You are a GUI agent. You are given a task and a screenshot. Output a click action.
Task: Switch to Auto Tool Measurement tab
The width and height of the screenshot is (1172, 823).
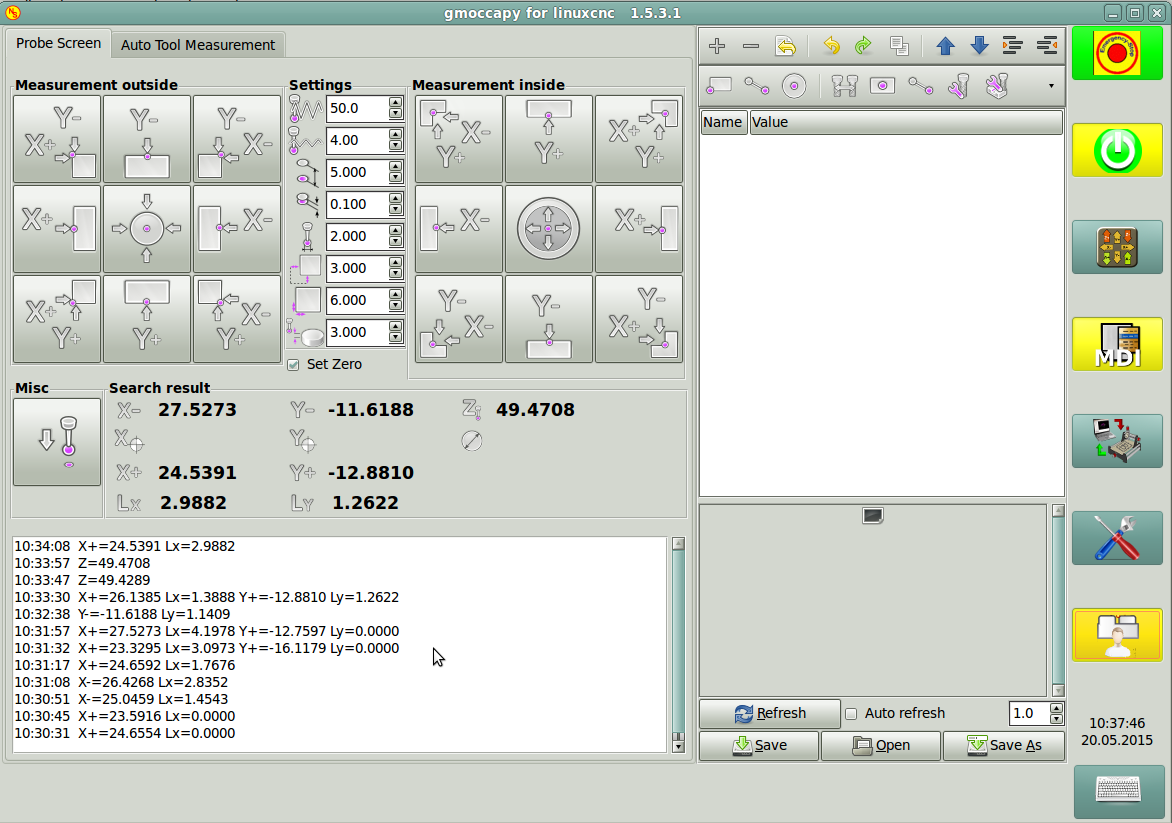click(x=198, y=45)
